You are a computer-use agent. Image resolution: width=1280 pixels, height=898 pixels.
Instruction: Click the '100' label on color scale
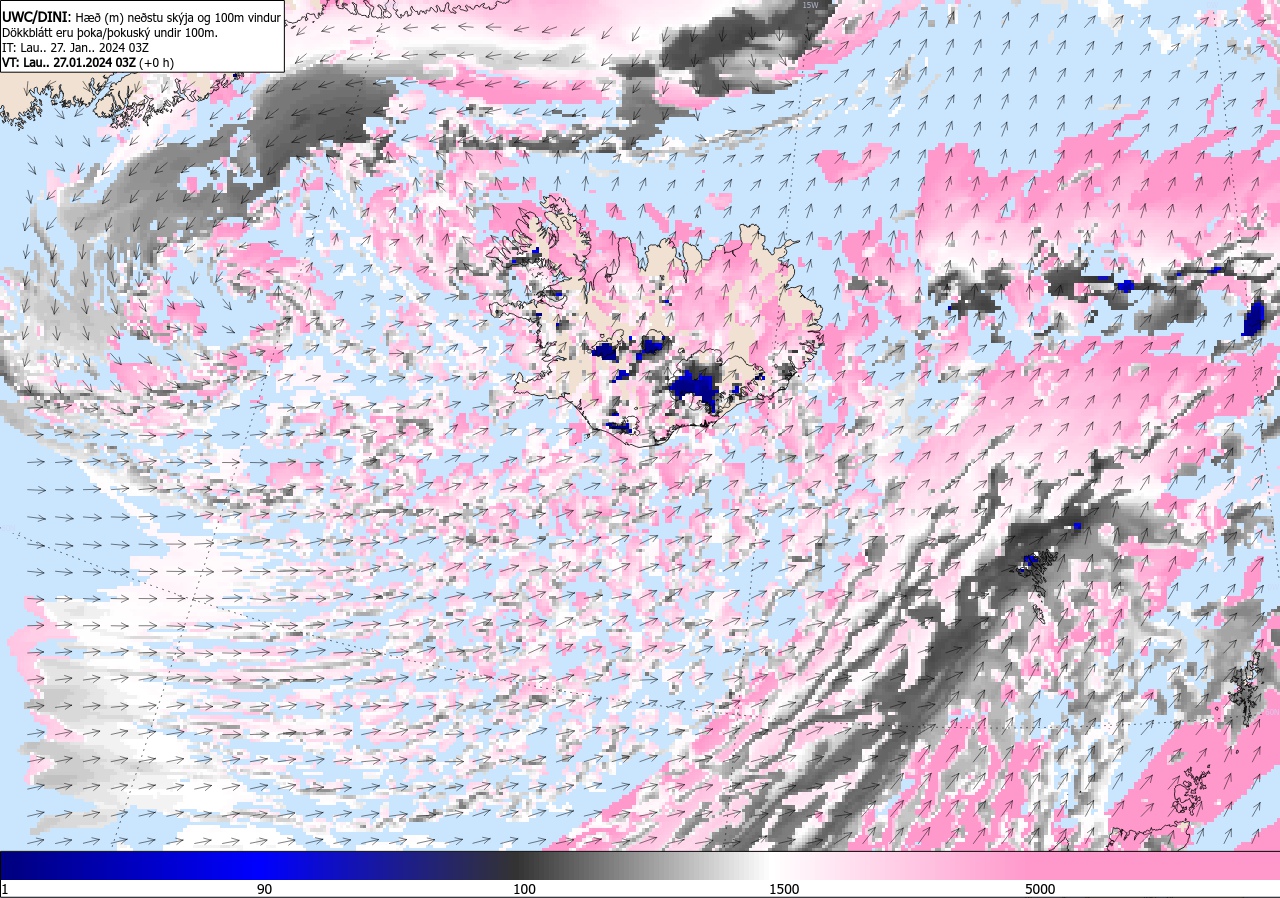[524, 889]
